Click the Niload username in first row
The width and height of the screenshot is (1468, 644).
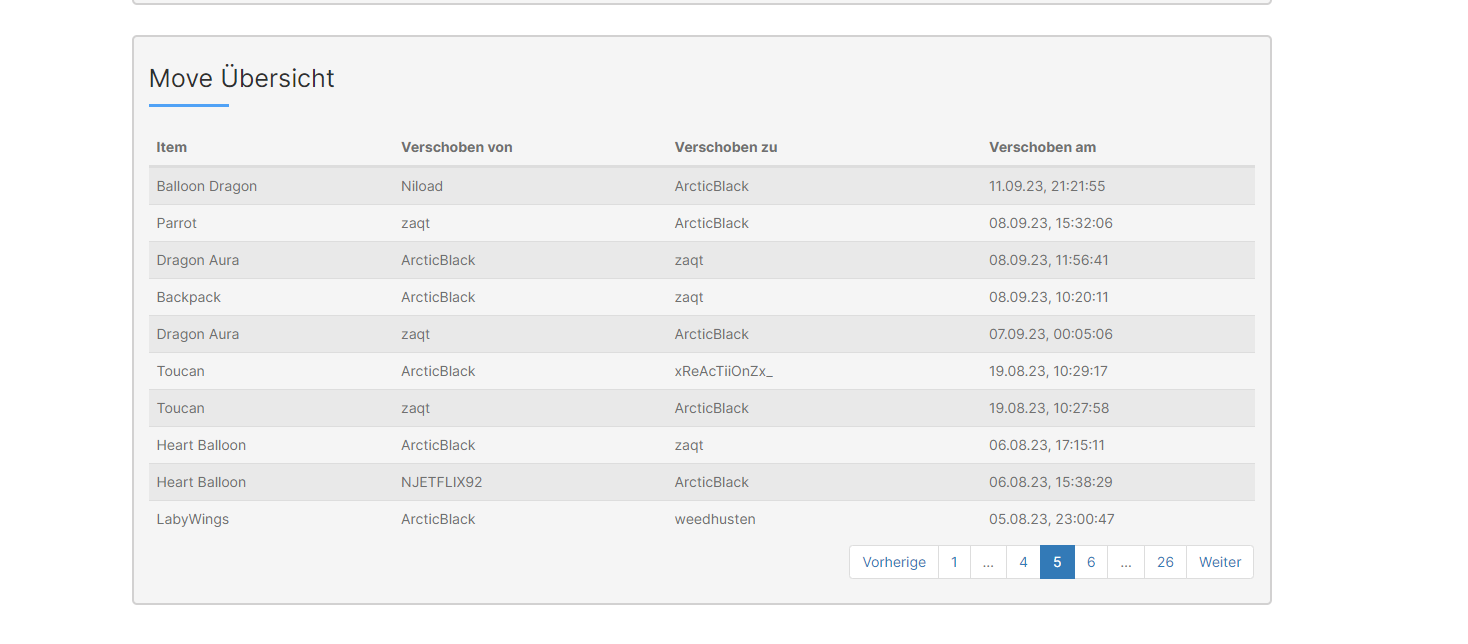click(422, 186)
